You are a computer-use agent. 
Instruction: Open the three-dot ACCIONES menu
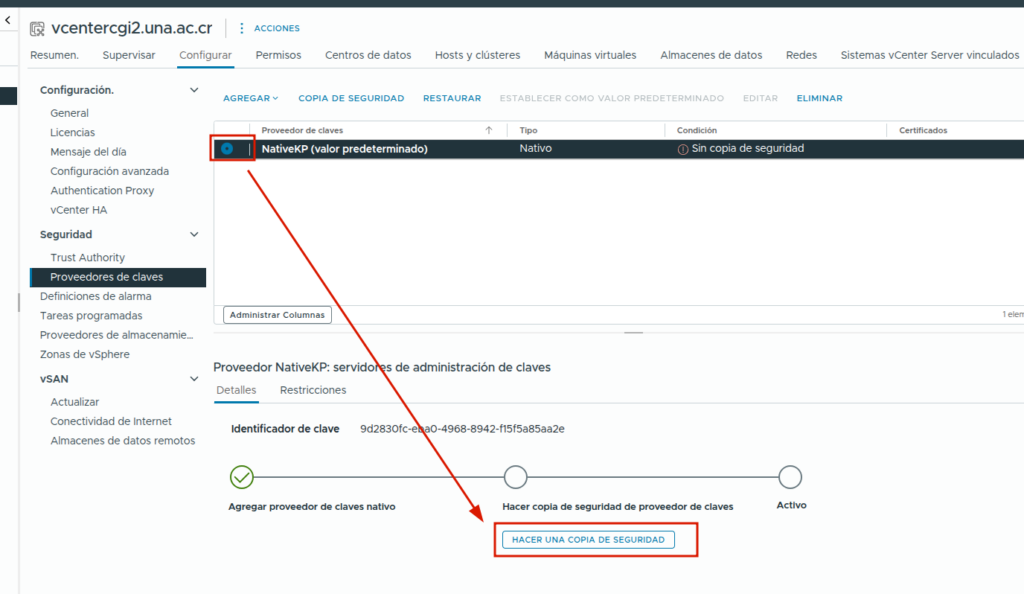pyautogui.click(x=241, y=28)
